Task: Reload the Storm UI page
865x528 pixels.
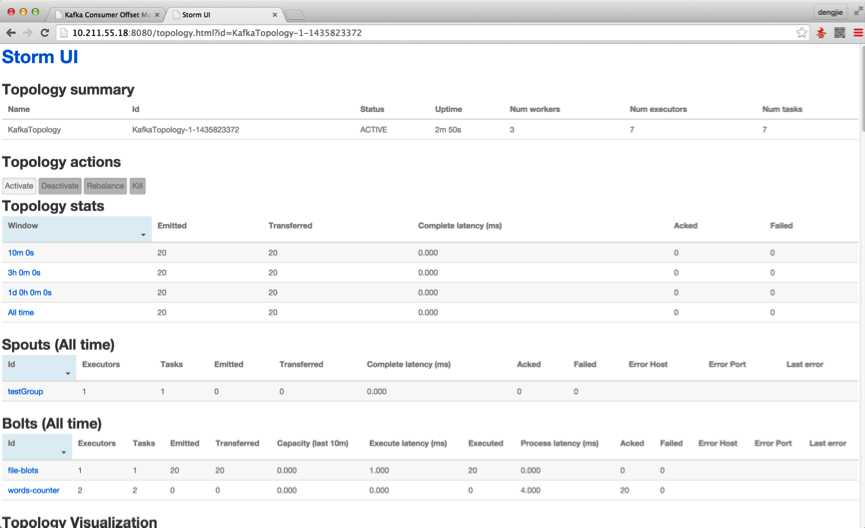Action: pyautogui.click(x=45, y=33)
